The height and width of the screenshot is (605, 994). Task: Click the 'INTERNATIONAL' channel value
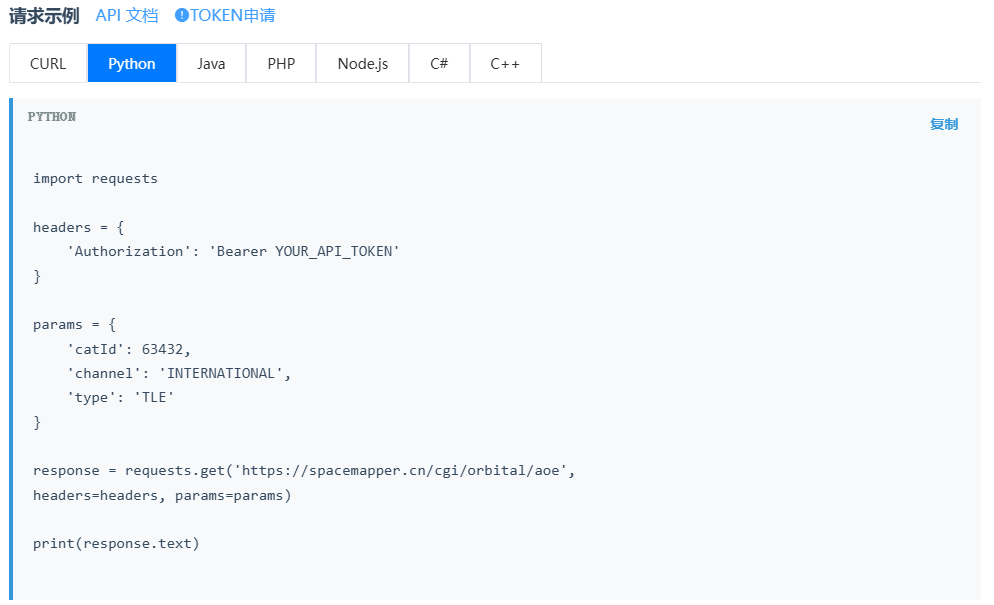coord(224,373)
